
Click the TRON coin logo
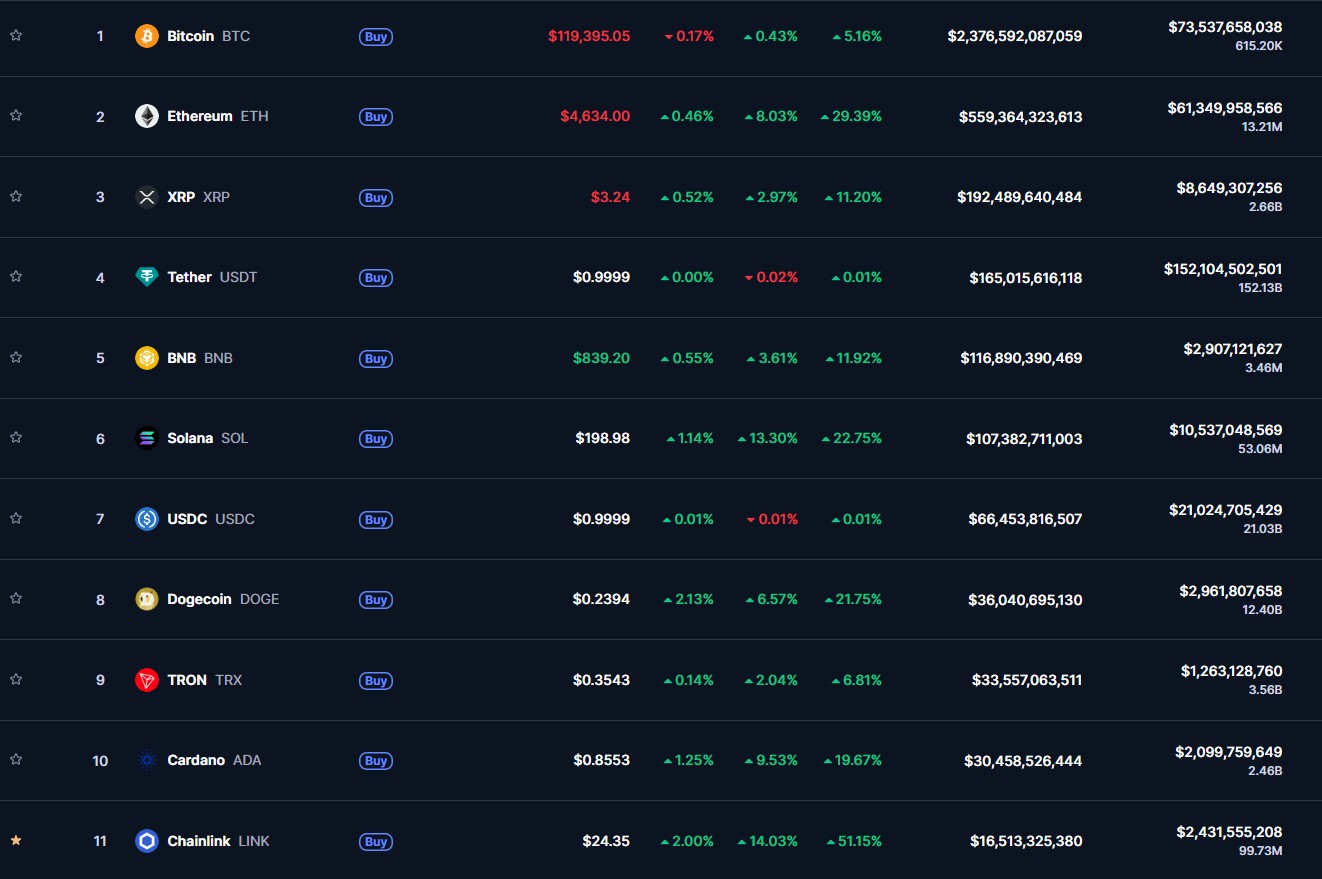click(147, 680)
